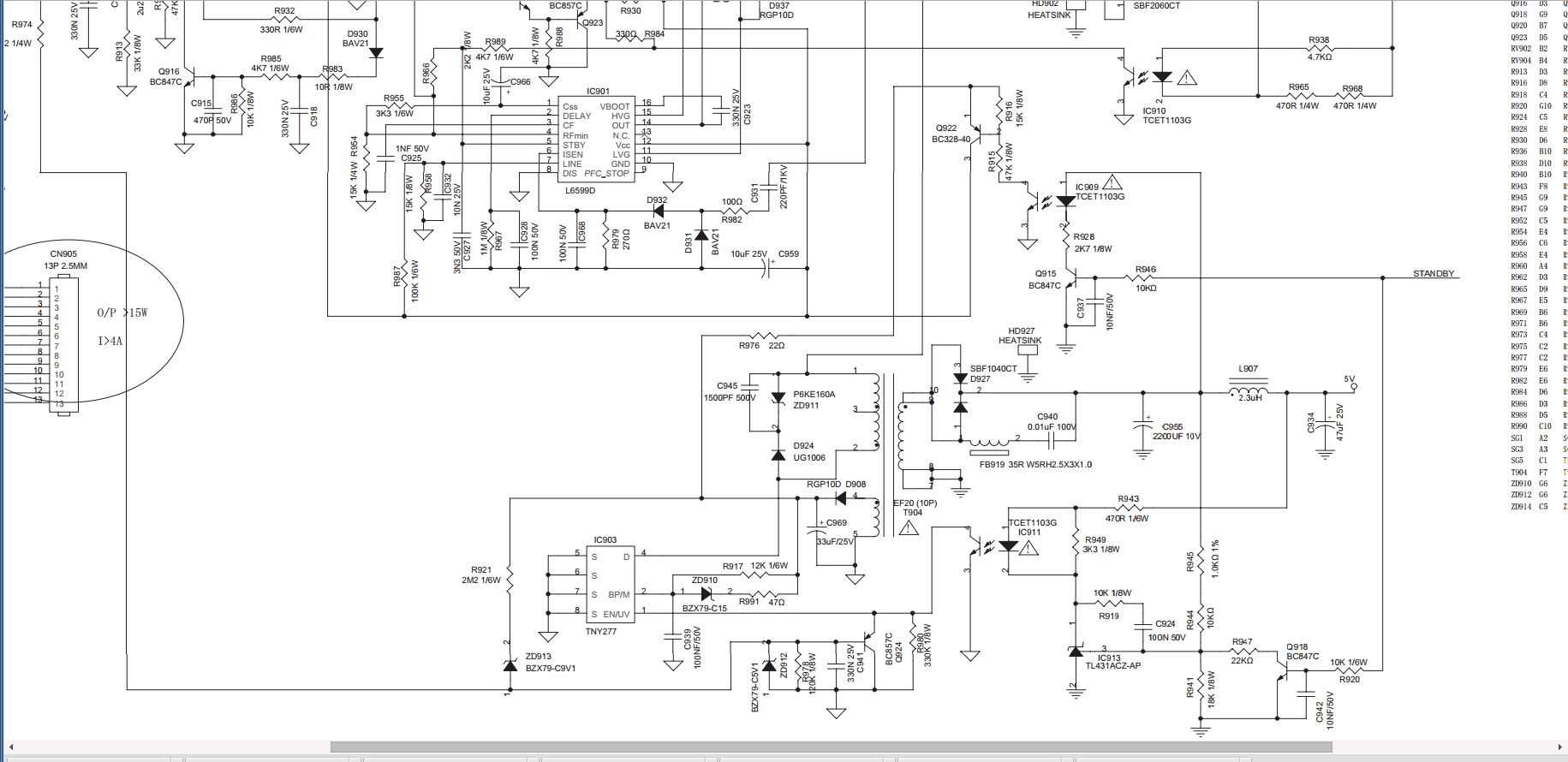Select the Q915 transistor label
This screenshot has height=762, width=1568.
(x=1046, y=274)
